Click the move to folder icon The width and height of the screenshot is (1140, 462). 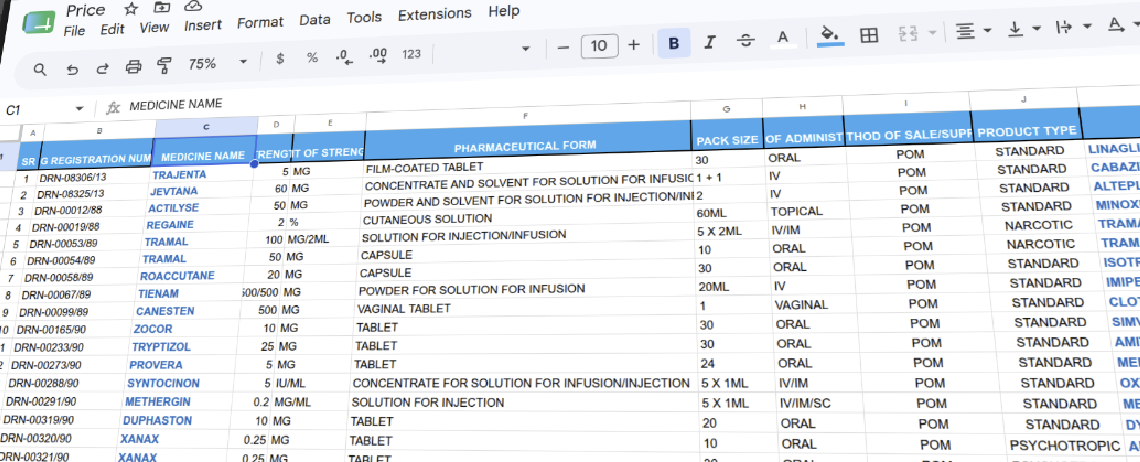tap(162, 8)
